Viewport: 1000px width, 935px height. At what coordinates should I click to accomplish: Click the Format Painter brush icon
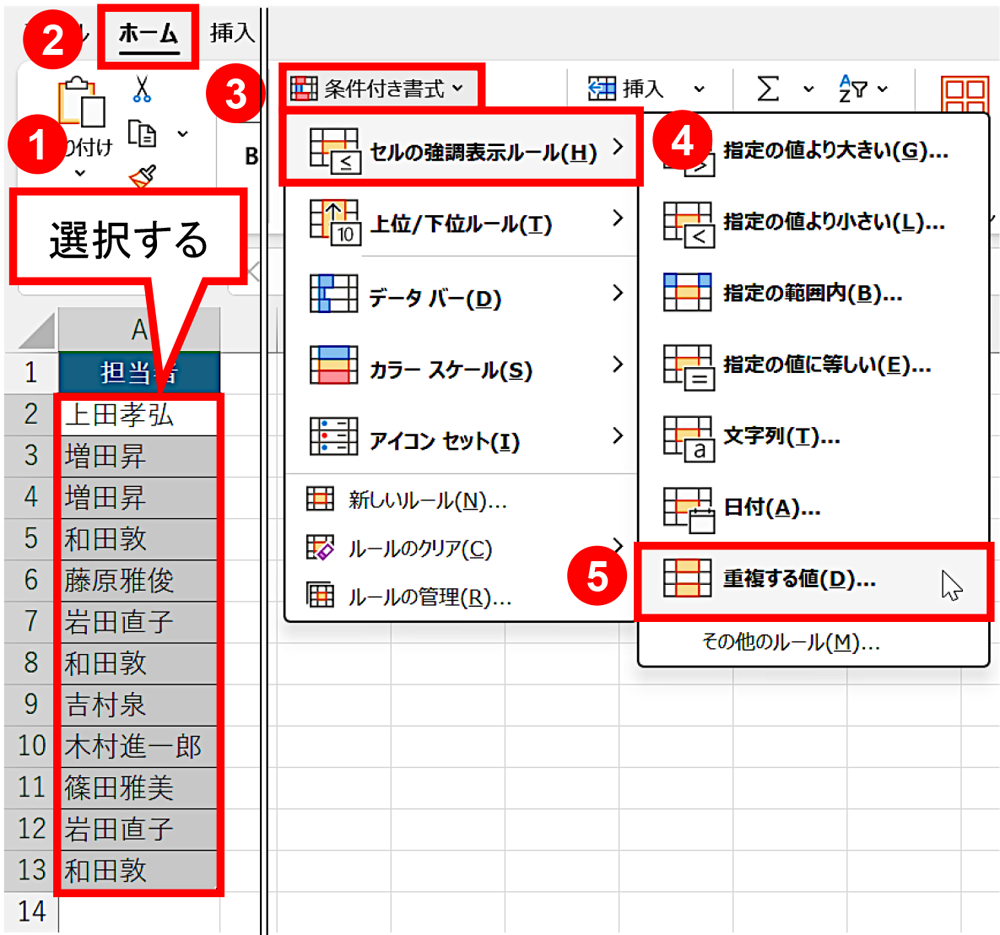point(143,176)
